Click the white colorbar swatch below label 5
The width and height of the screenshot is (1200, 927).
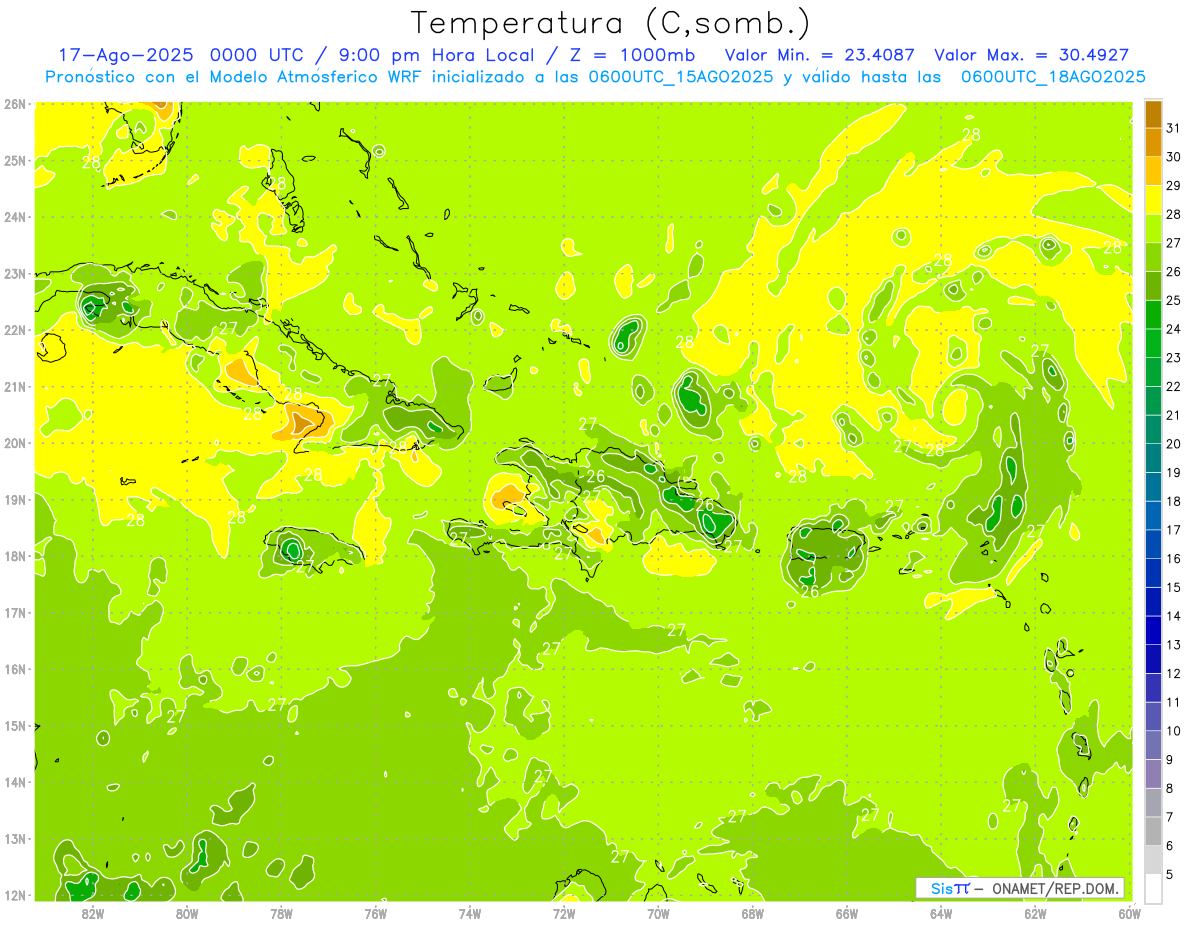(x=1153, y=888)
